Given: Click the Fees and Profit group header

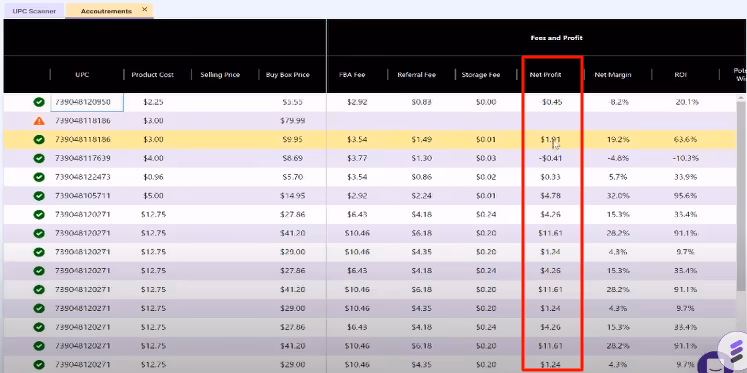Looking at the screenshot, I should pos(556,38).
